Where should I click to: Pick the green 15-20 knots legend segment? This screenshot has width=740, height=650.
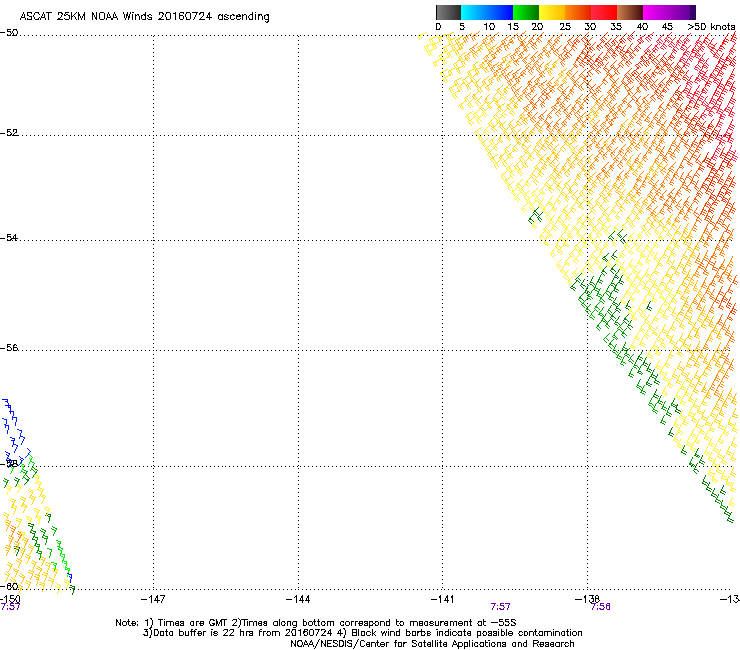[x=526, y=12]
